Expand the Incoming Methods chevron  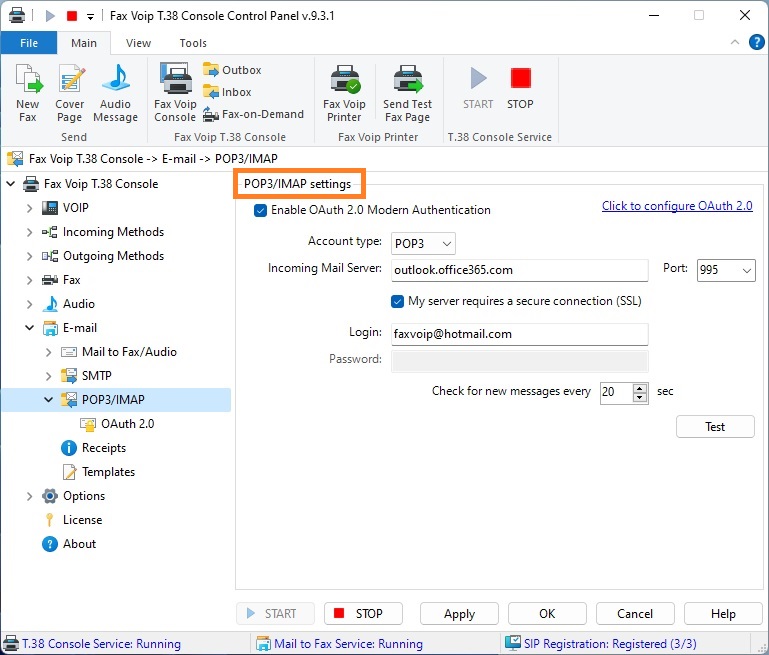tap(29, 232)
